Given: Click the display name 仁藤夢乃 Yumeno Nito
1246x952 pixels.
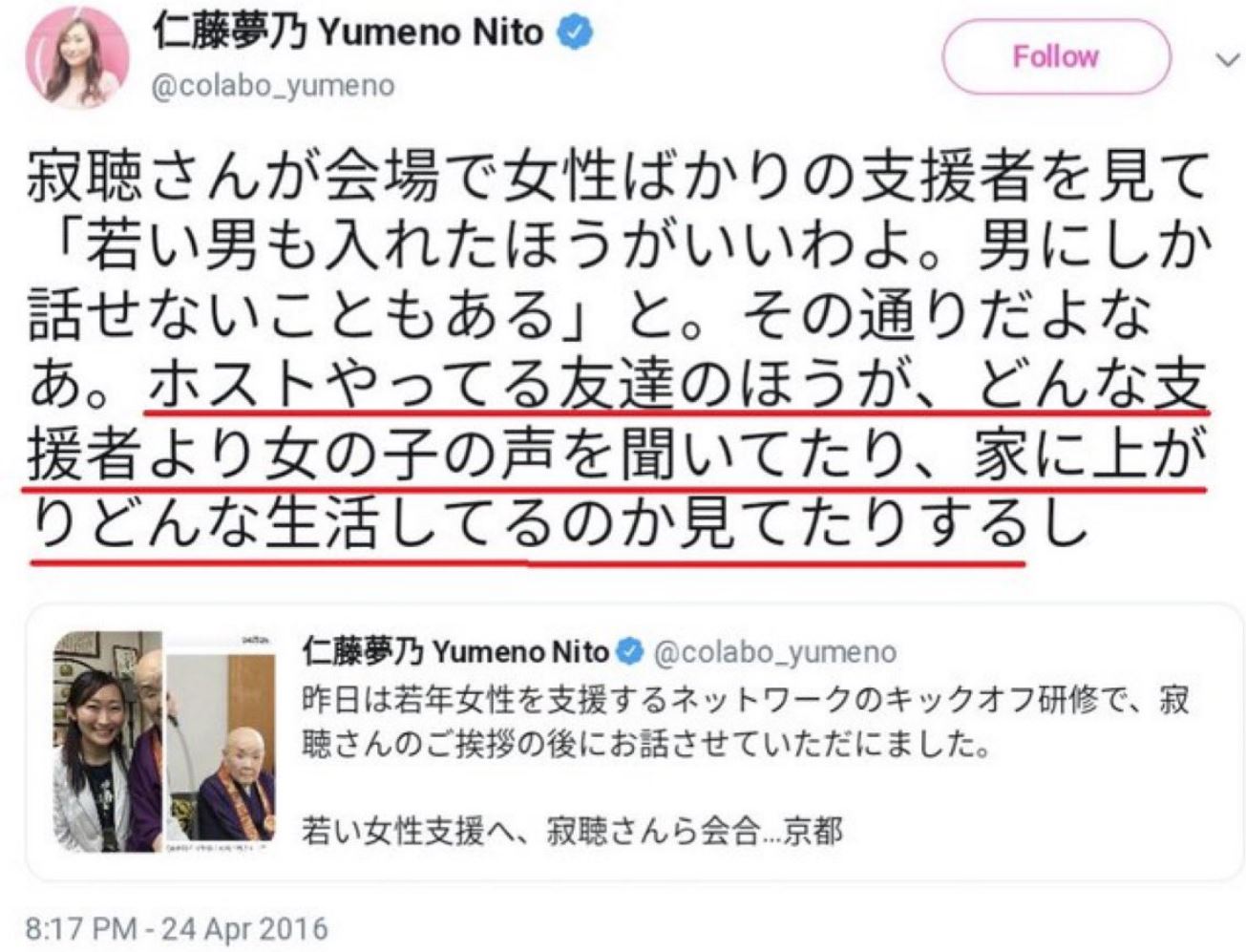Looking at the screenshot, I should click(x=348, y=33).
